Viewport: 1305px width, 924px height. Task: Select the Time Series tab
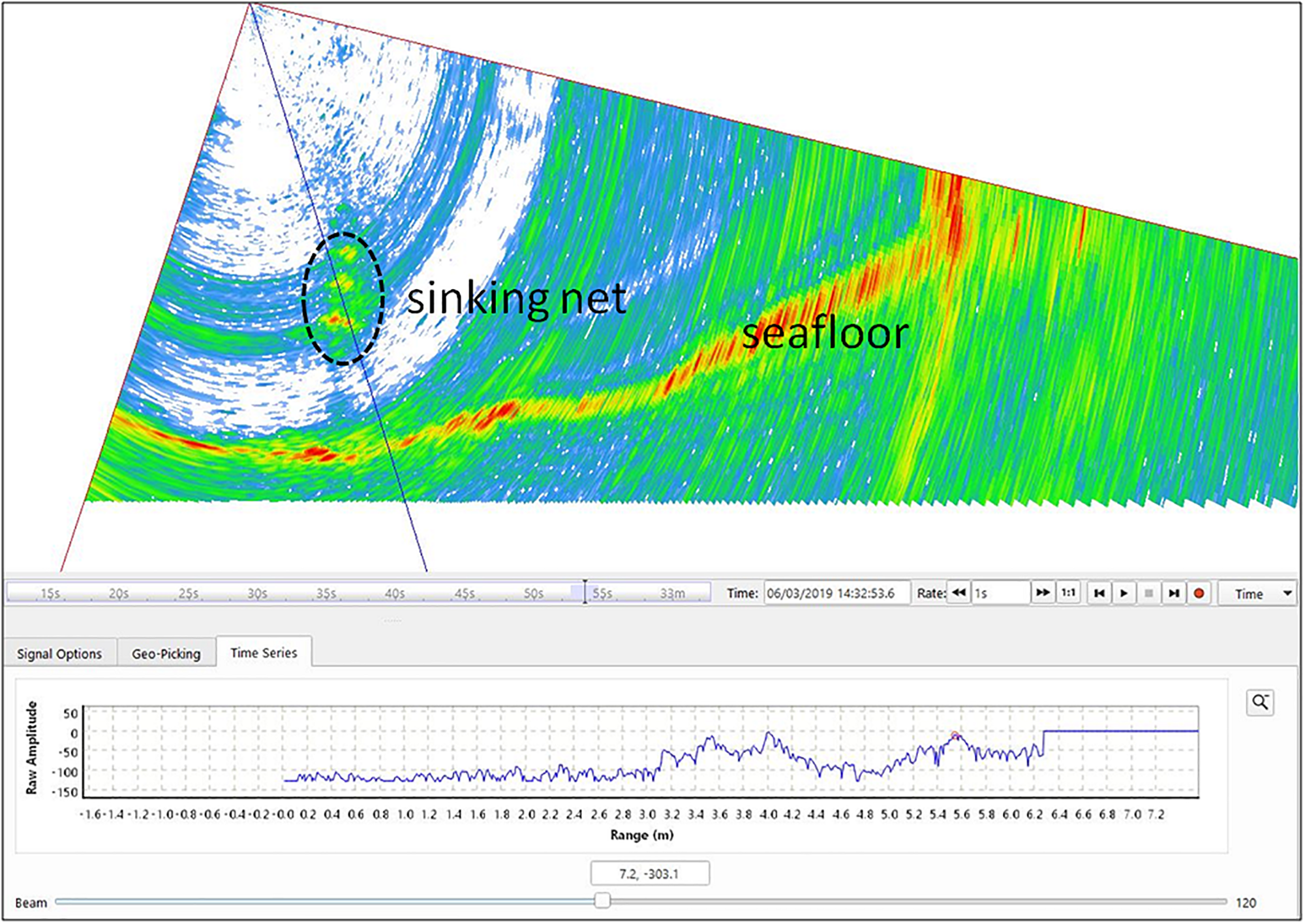(263, 652)
